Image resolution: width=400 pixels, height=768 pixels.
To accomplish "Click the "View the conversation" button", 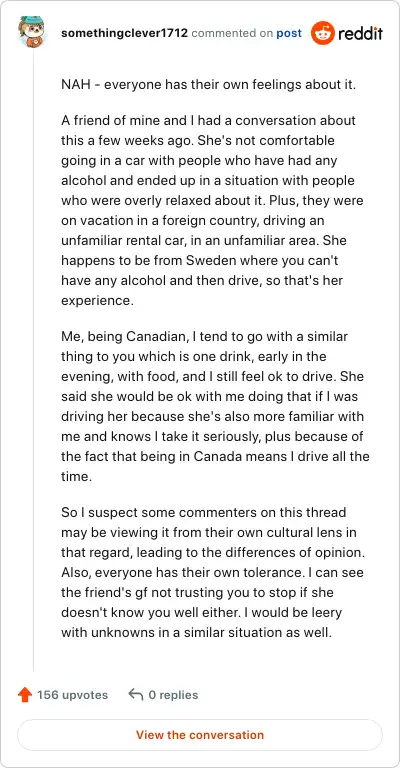I will point(200,735).
